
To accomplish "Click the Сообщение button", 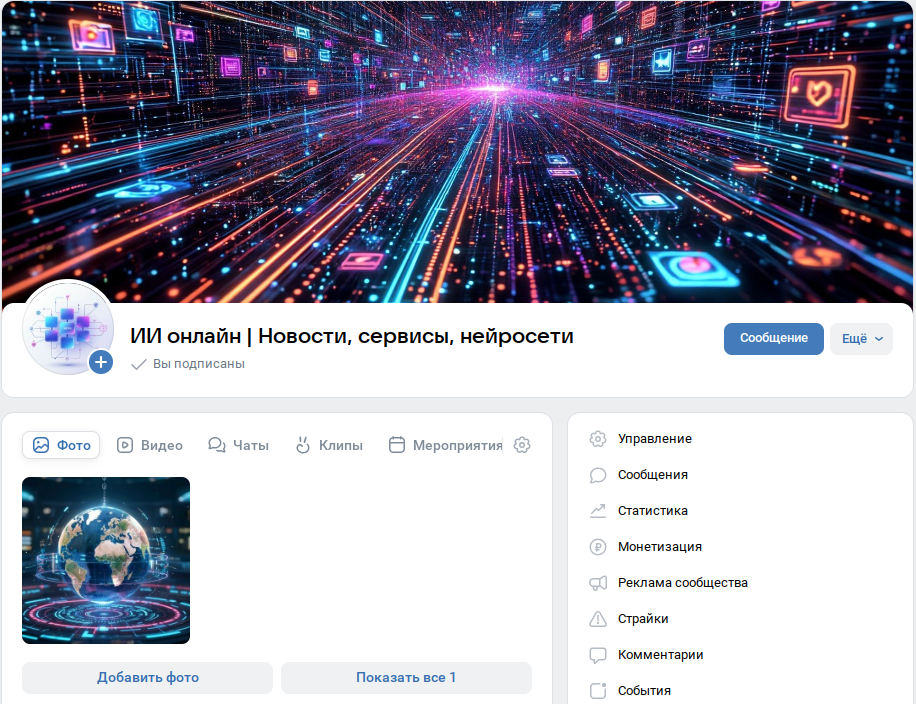I will point(773,338).
